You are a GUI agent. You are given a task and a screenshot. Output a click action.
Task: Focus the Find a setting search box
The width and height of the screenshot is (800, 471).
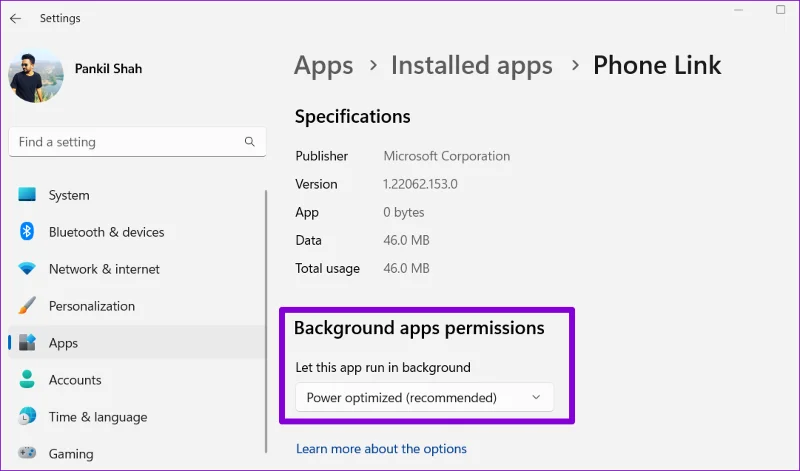[137, 142]
